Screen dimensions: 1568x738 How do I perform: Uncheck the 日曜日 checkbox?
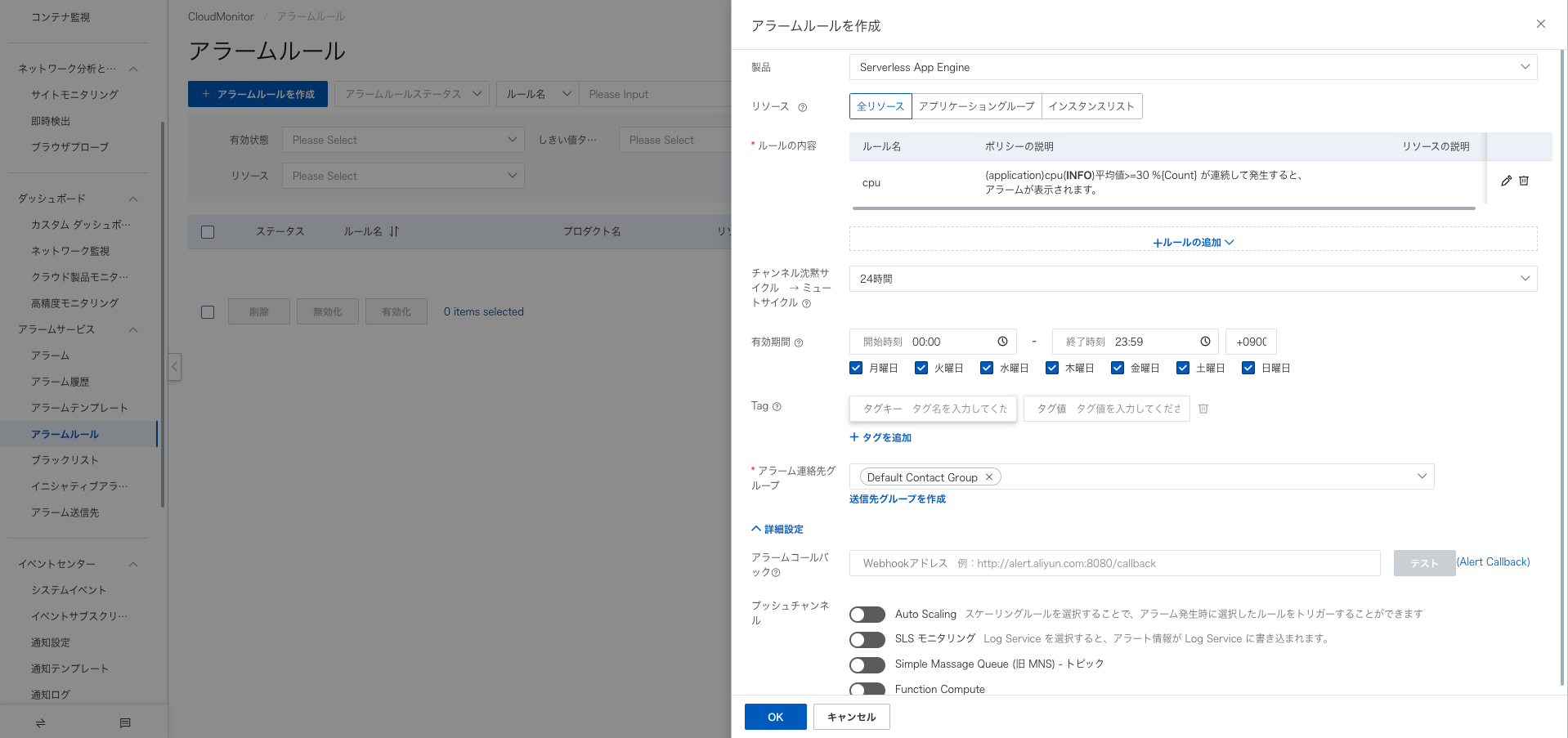coord(1248,368)
